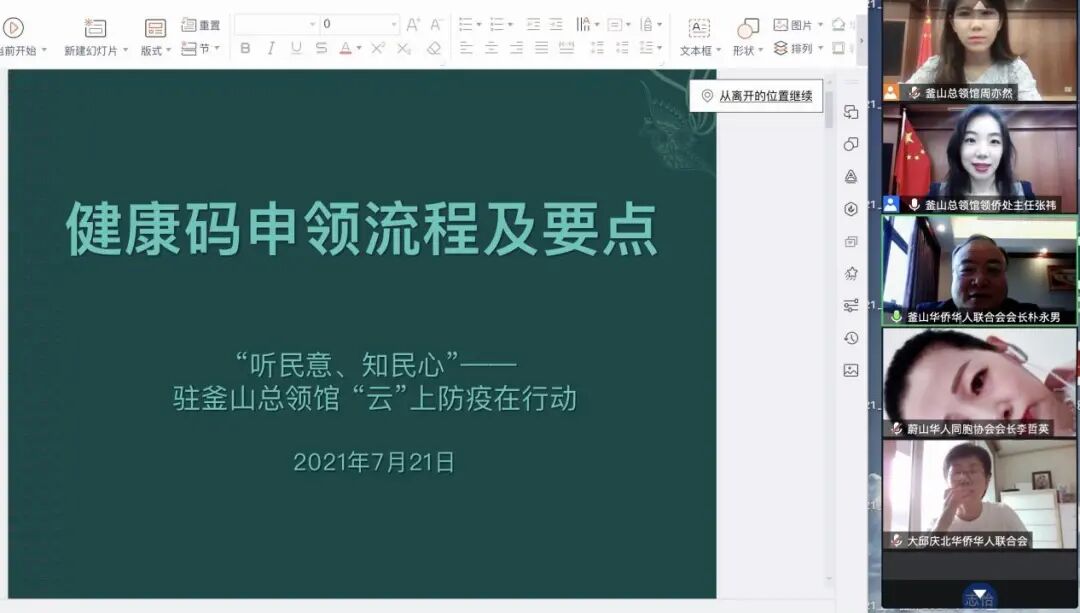
Task: Align text left
Action: [466, 48]
